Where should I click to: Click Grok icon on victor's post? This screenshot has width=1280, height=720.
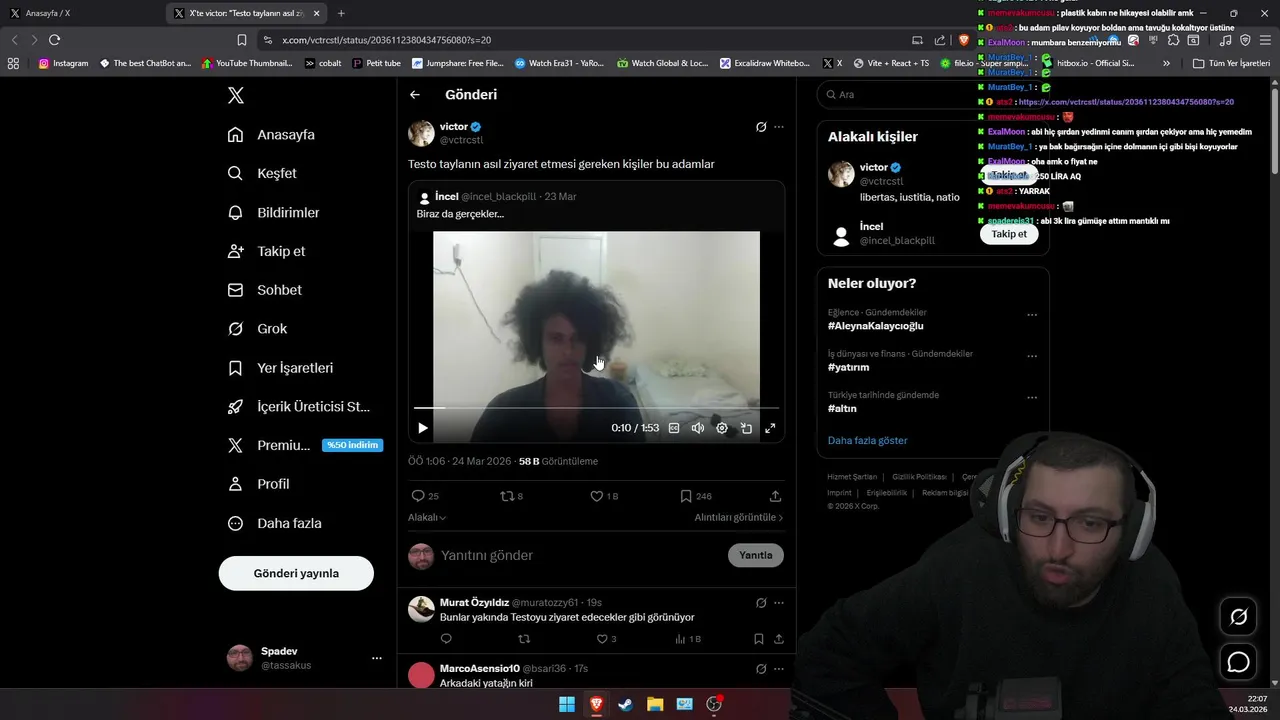761,127
